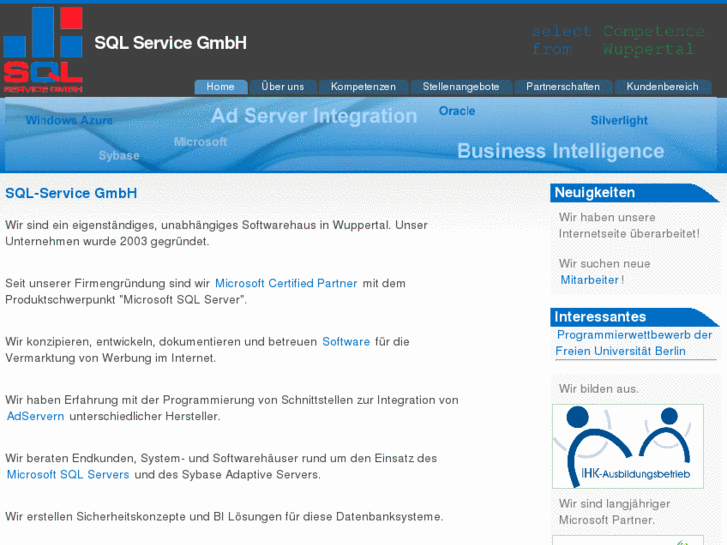Screen dimensions: 727x545
Task: Click the Mitarbeiter link in Neuigkeiten
Action: (590, 280)
